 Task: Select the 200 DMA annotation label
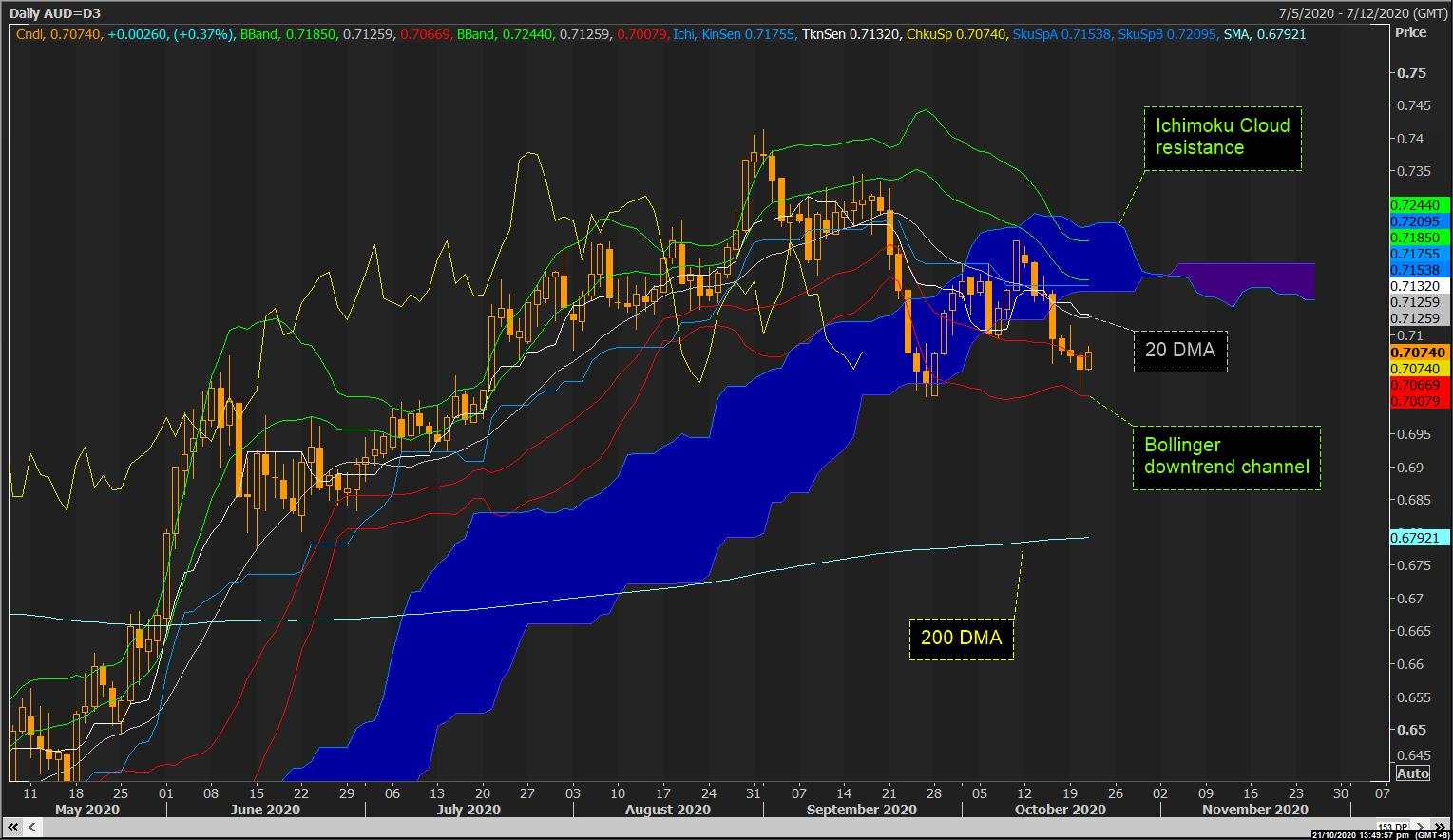[x=961, y=639]
